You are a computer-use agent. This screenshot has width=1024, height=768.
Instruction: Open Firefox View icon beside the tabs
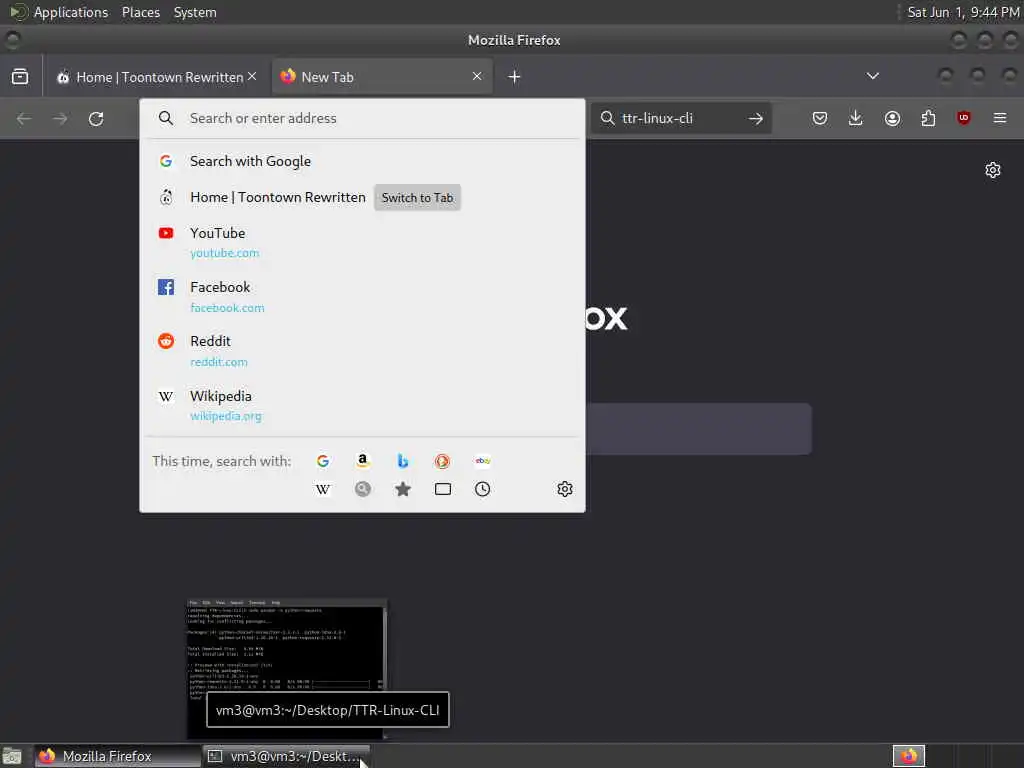20,76
